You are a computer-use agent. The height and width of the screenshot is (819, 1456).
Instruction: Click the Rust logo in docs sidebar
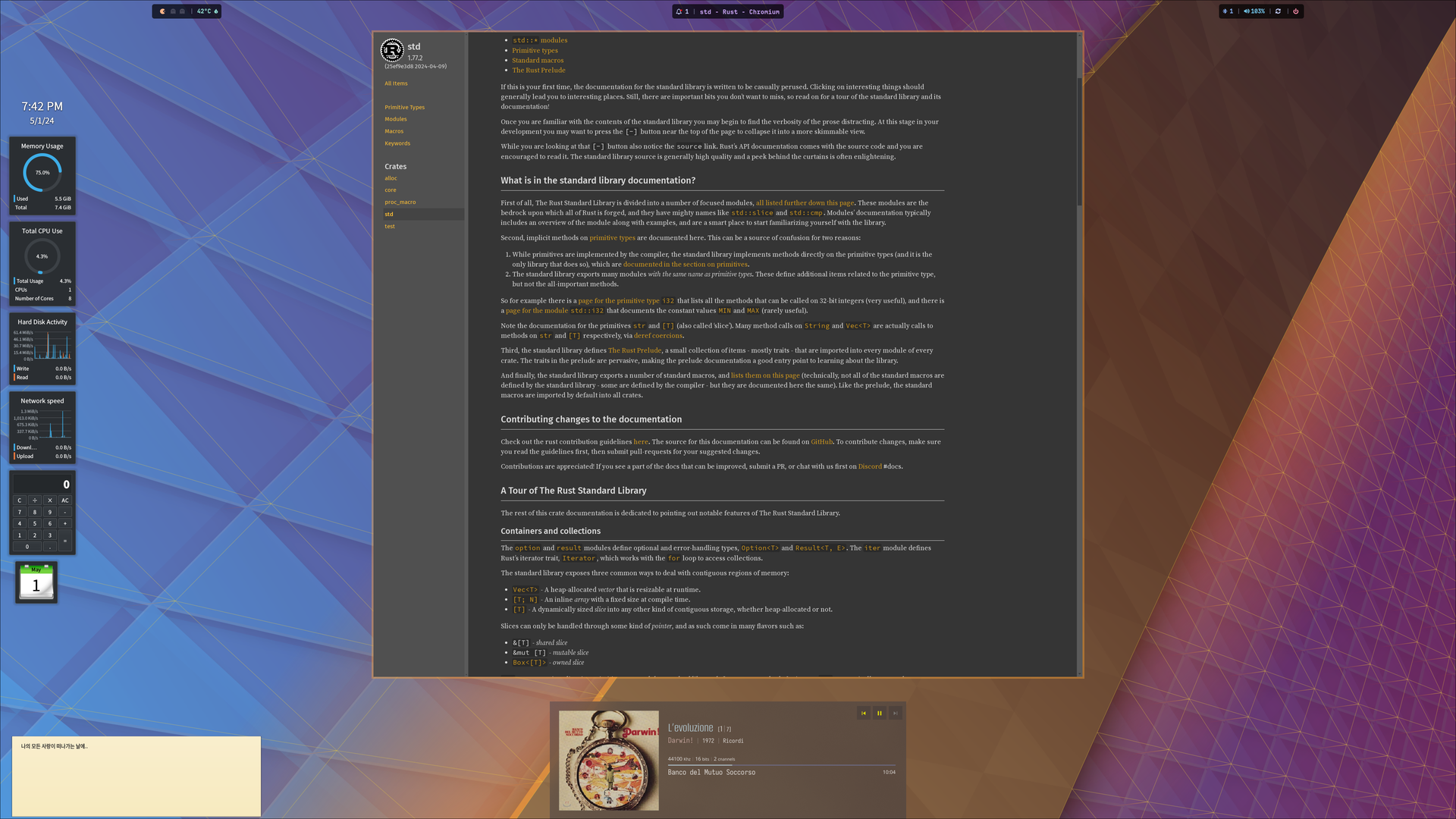click(x=392, y=51)
